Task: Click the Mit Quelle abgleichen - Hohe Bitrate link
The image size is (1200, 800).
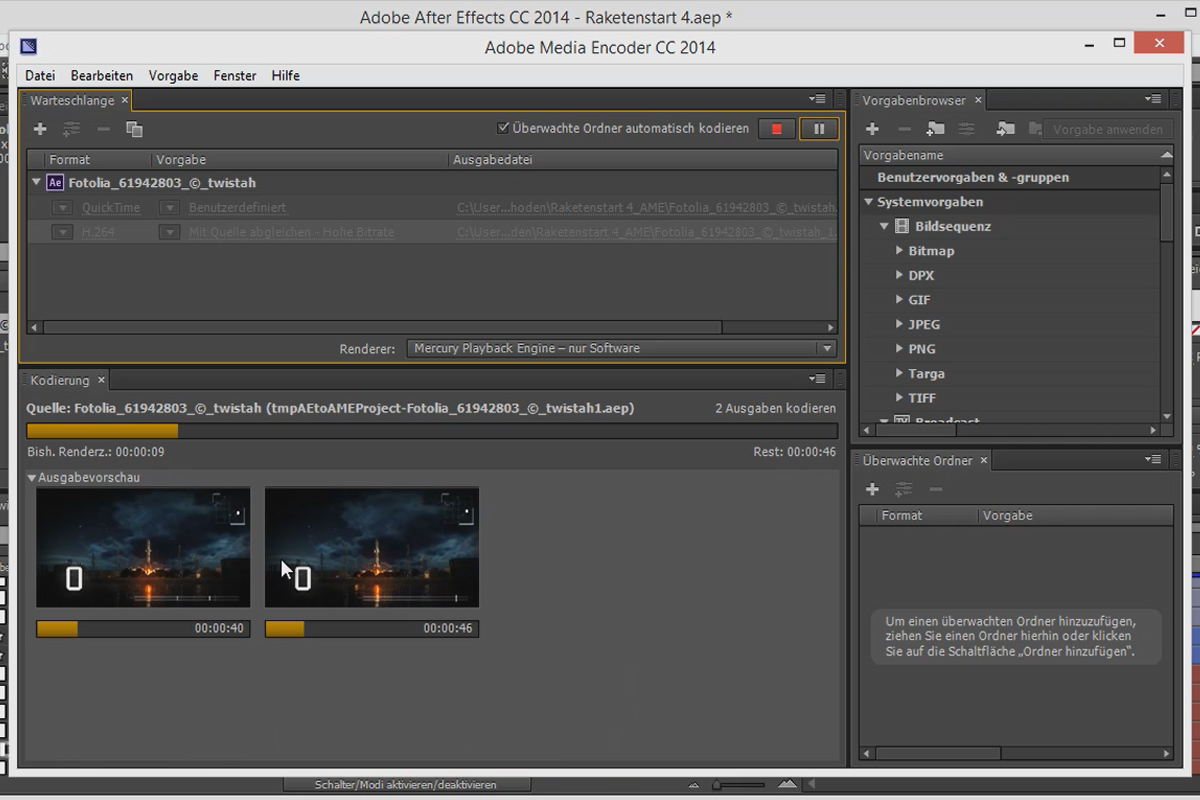Action: tap(292, 232)
